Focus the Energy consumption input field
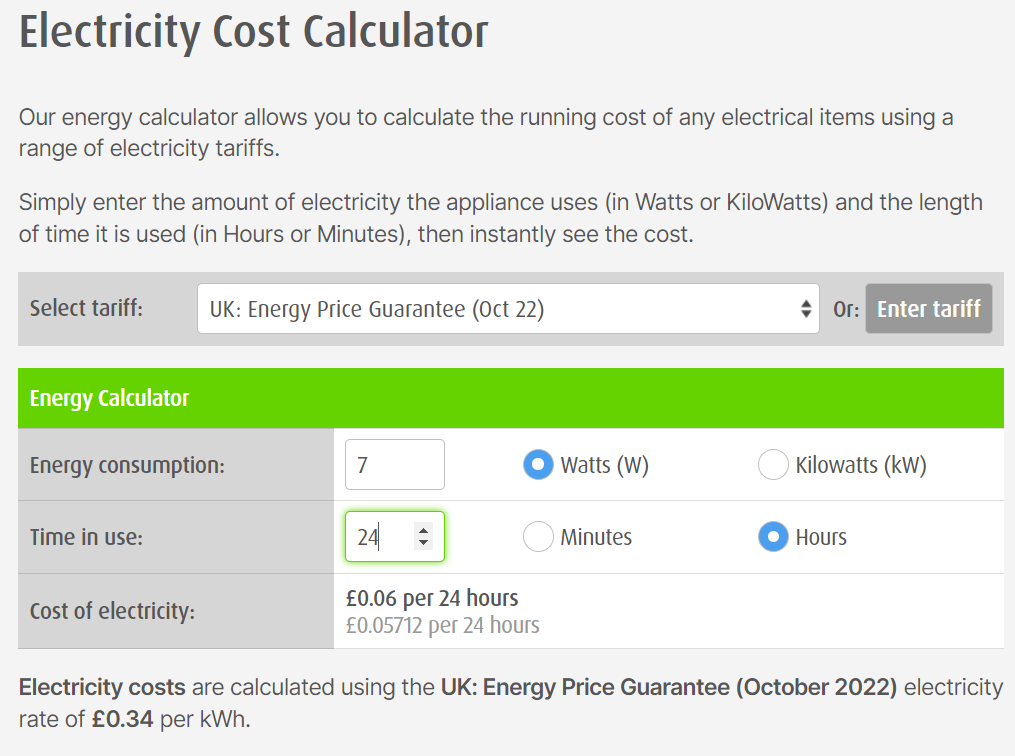The image size is (1015, 756). [x=395, y=465]
